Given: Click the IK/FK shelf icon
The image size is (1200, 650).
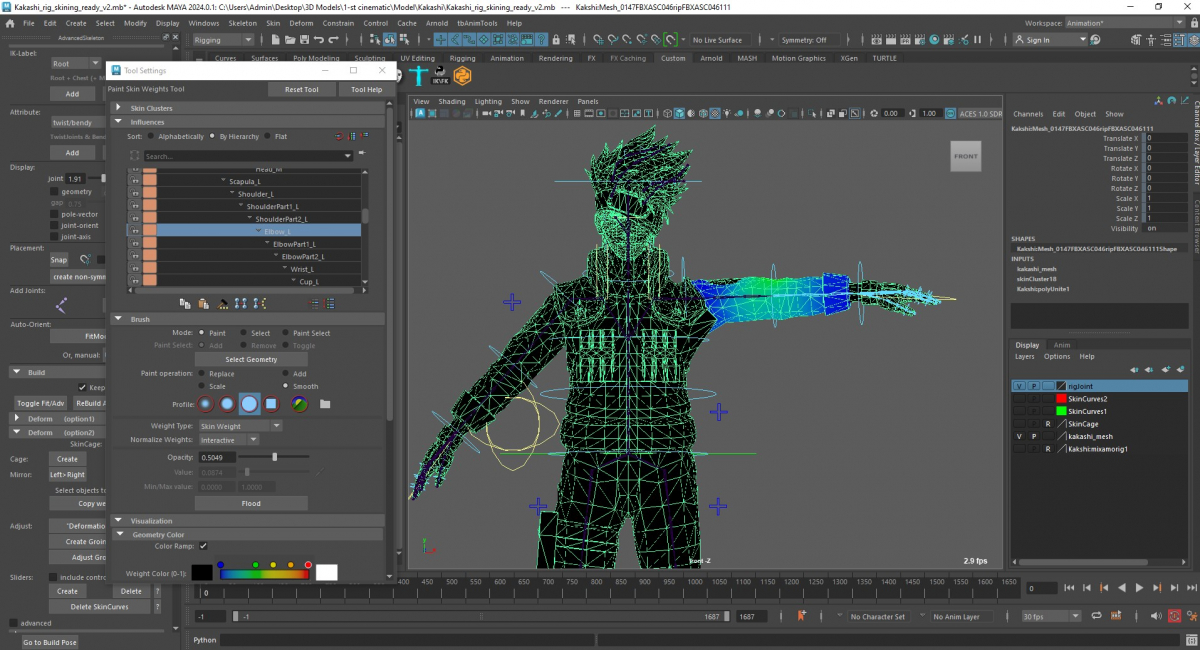Looking at the screenshot, I should click(x=440, y=77).
